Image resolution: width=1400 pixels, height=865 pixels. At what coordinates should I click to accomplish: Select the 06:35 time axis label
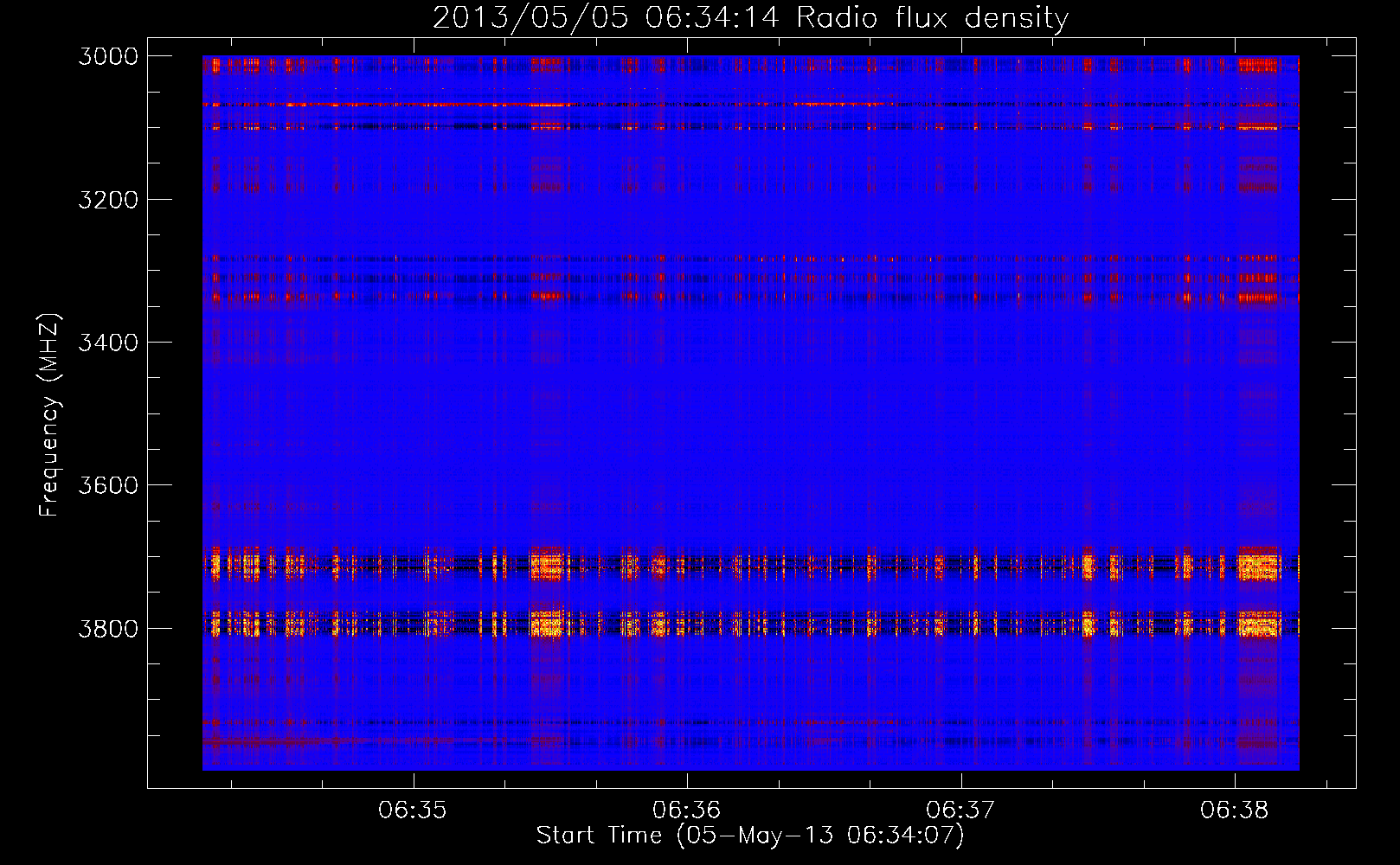click(x=413, y=810)
